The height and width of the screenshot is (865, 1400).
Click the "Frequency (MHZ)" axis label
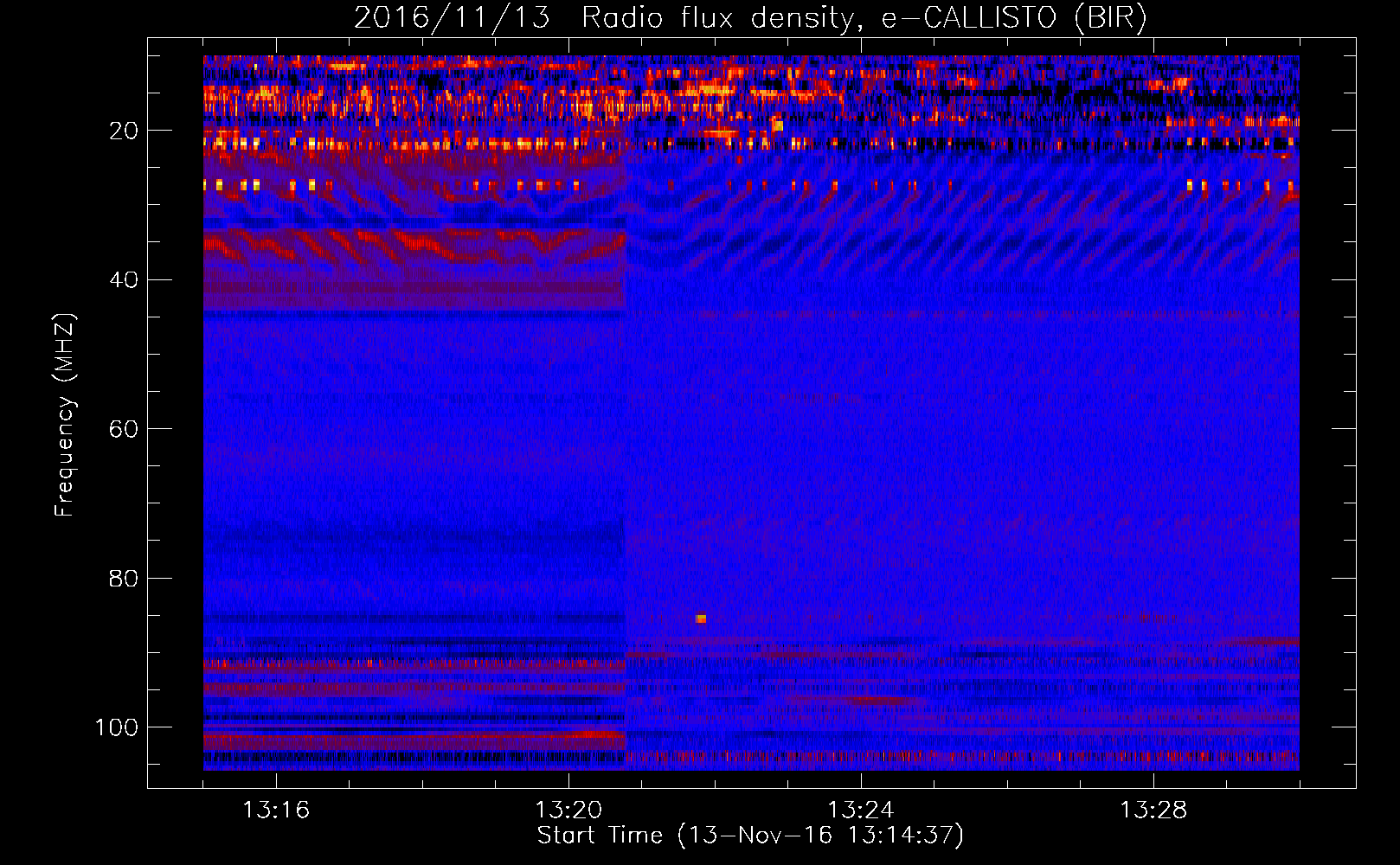[65, 415]
